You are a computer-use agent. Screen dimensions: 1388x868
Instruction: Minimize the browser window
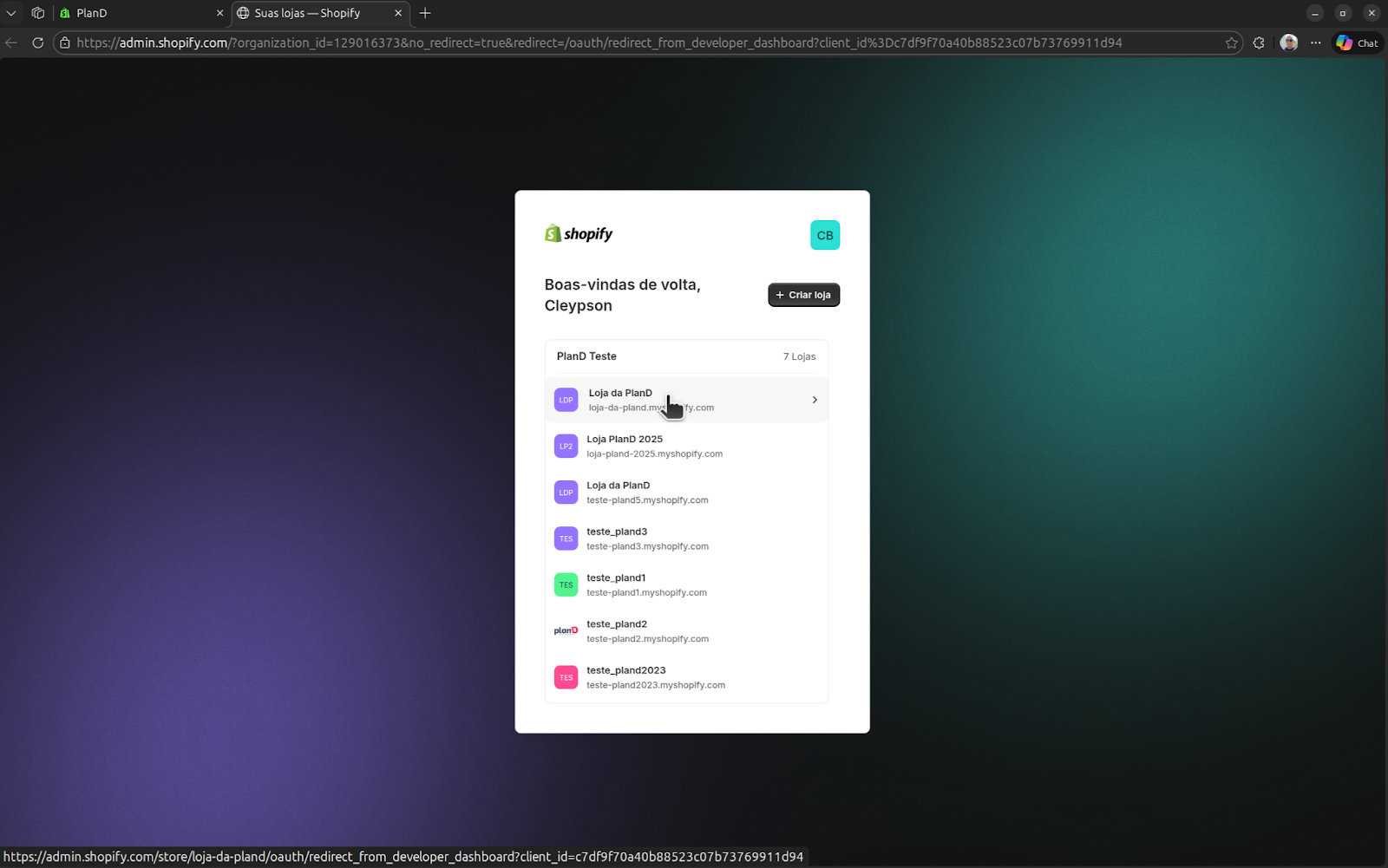click(x=1315, y=13)
